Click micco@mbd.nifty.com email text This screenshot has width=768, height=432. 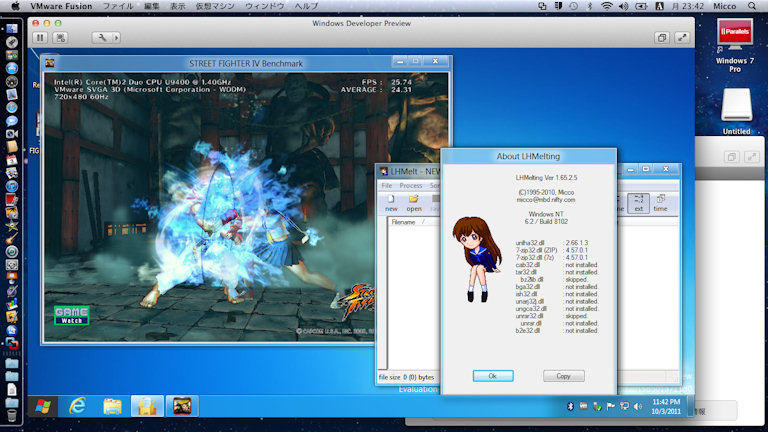click(x=546, y=200)
